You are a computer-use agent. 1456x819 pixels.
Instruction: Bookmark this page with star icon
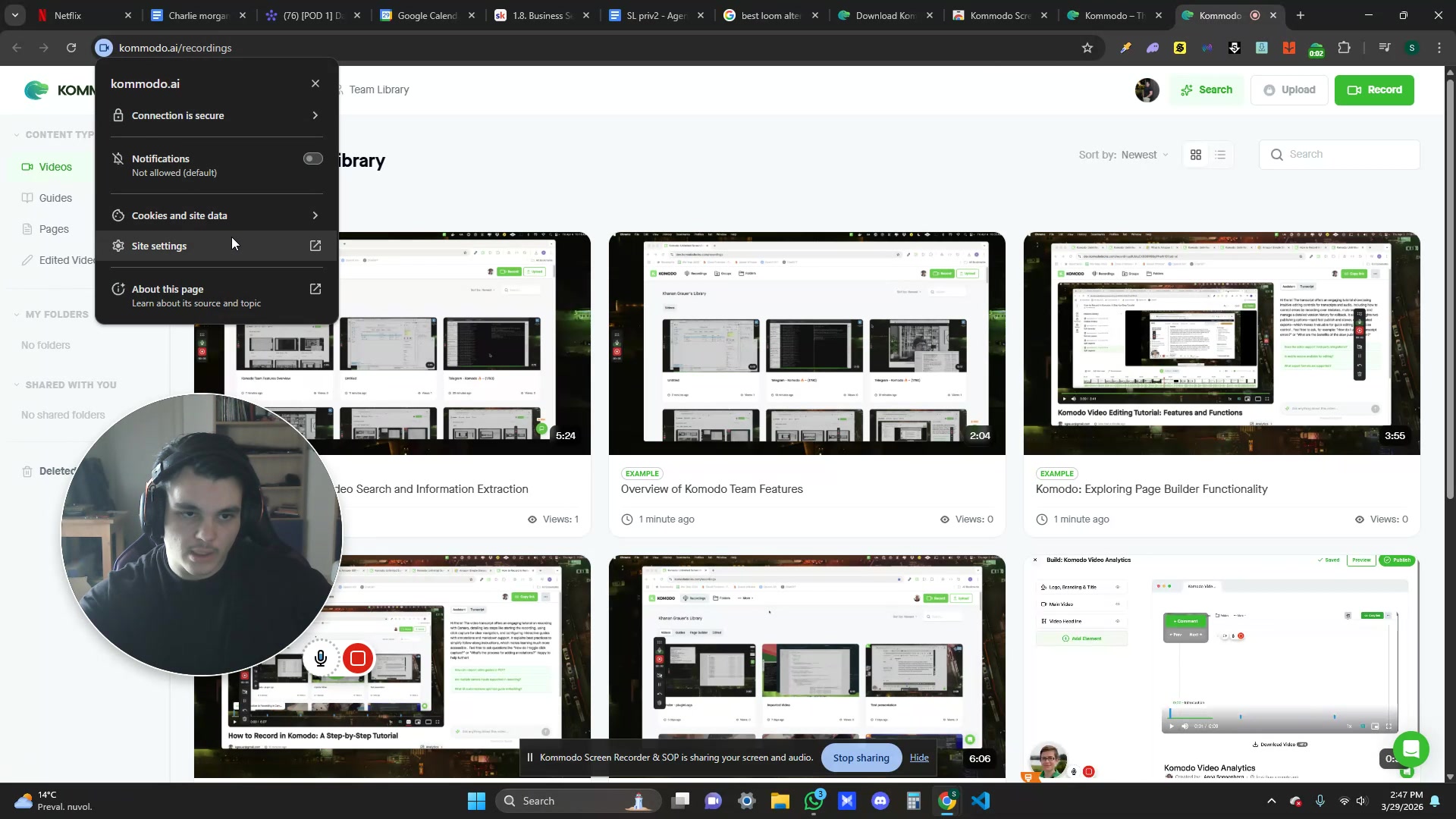click(1087, 48)
